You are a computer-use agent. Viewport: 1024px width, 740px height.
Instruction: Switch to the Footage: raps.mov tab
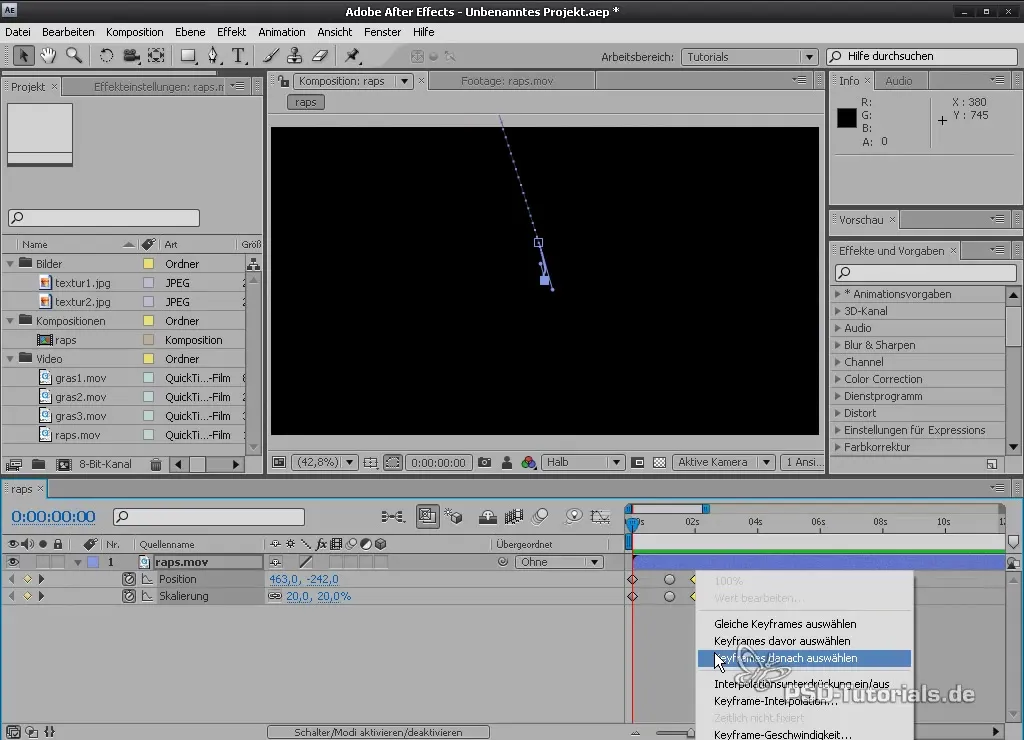coord(507,81)
